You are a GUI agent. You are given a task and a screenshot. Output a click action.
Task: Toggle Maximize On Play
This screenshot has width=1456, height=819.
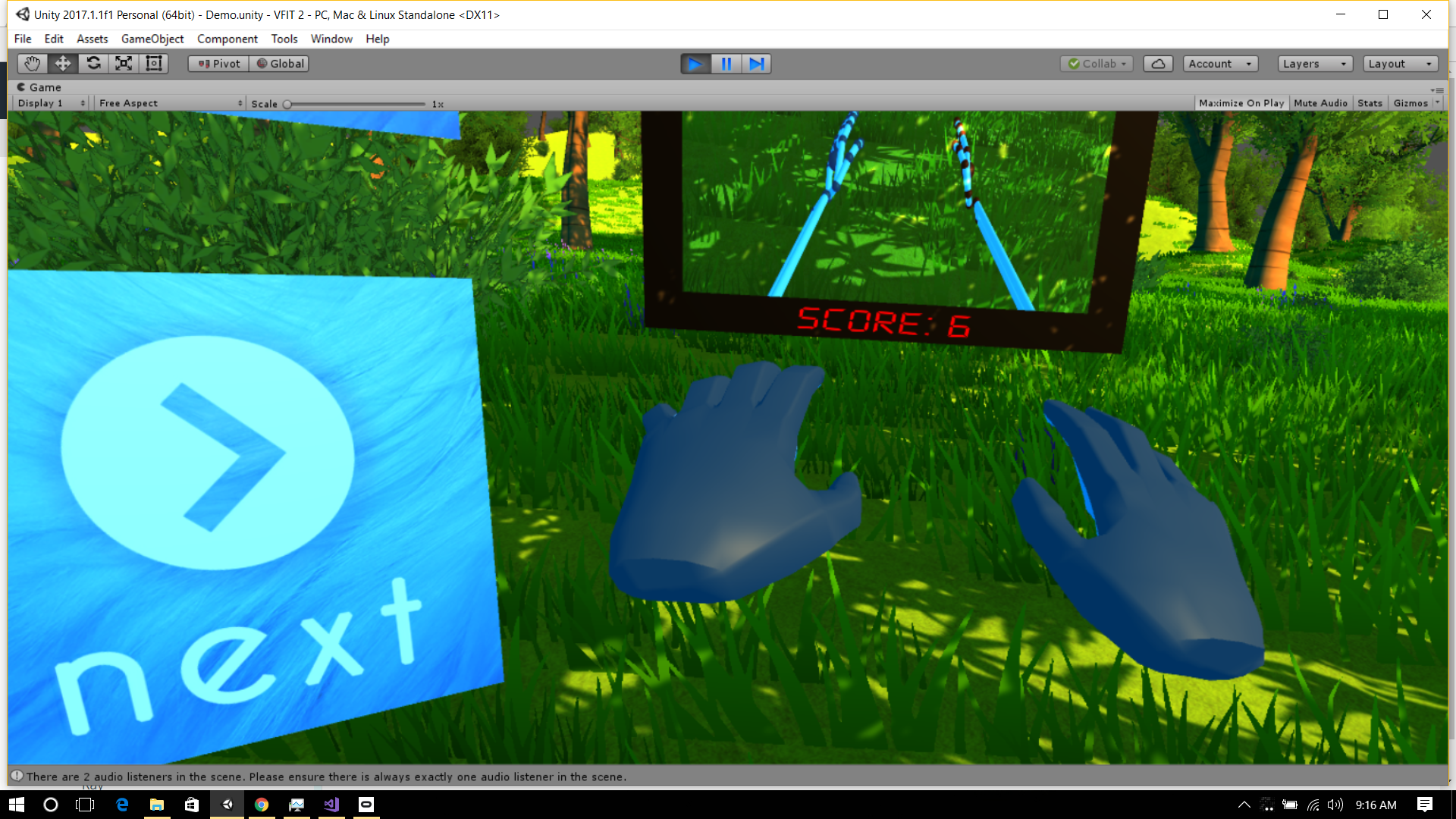(x=1241, y=103)
